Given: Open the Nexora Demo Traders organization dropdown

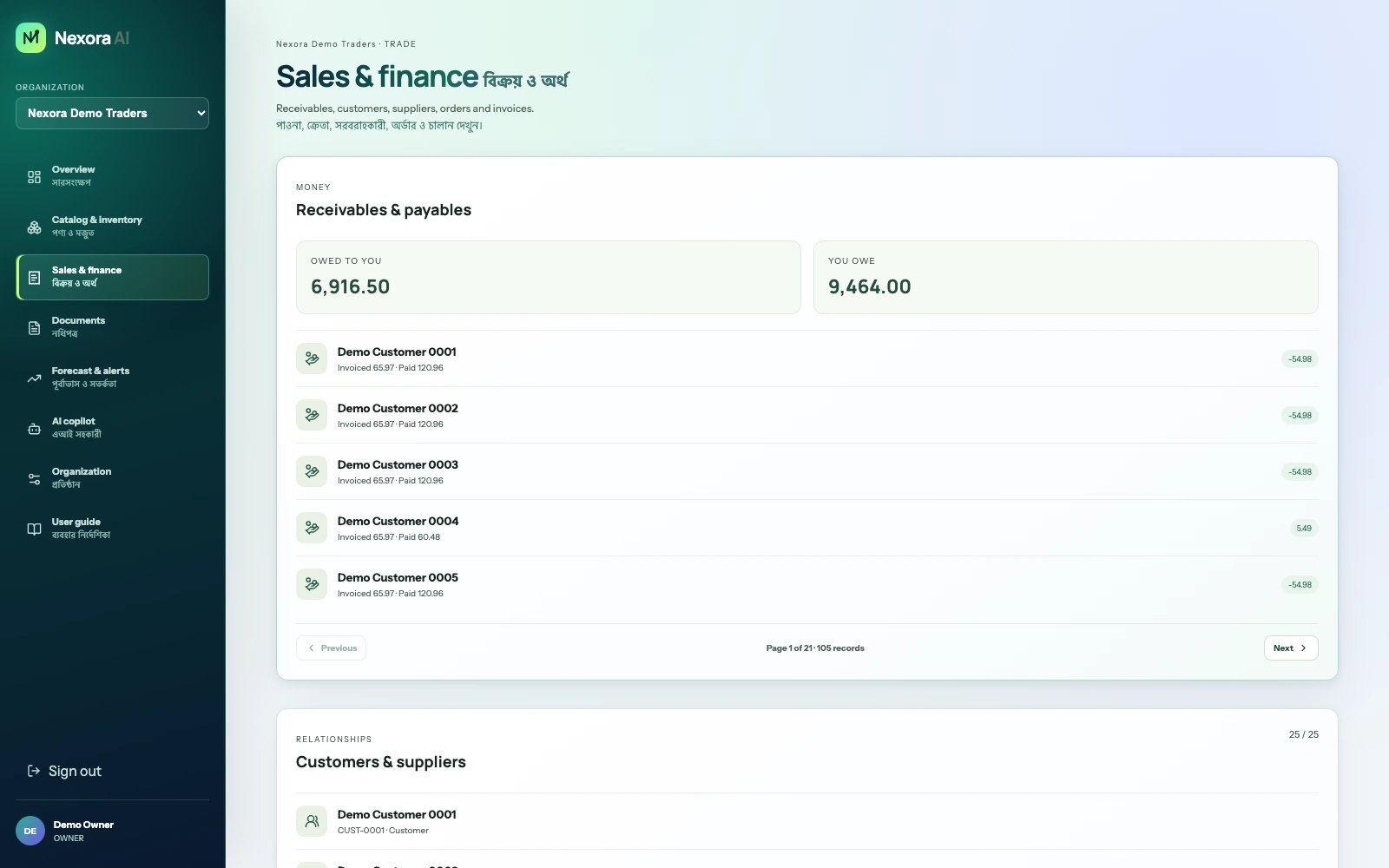Looking at the screenshot, I should (x=112, y=113).
